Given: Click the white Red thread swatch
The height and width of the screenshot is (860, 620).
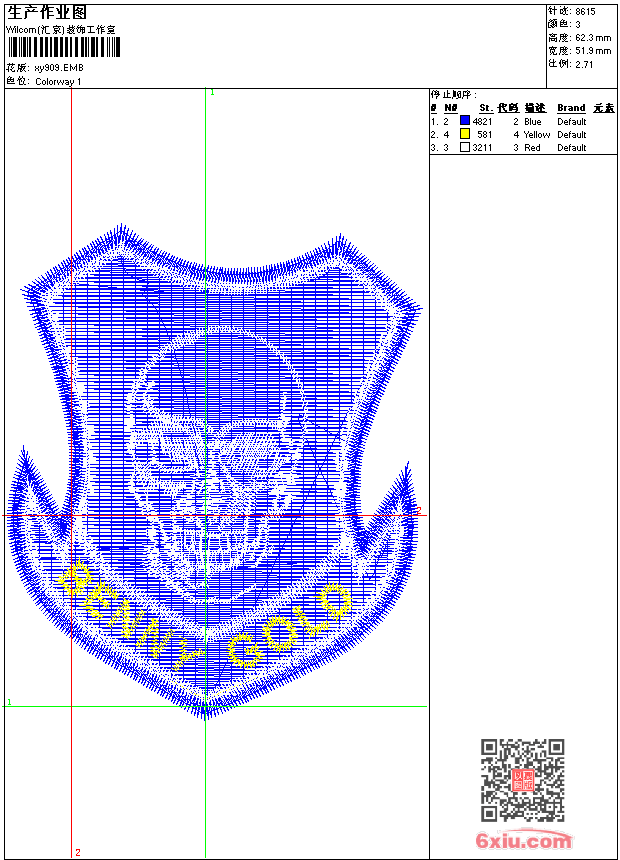Looking at the screenshot, I should pyautogui.click(x=465, y=147).
